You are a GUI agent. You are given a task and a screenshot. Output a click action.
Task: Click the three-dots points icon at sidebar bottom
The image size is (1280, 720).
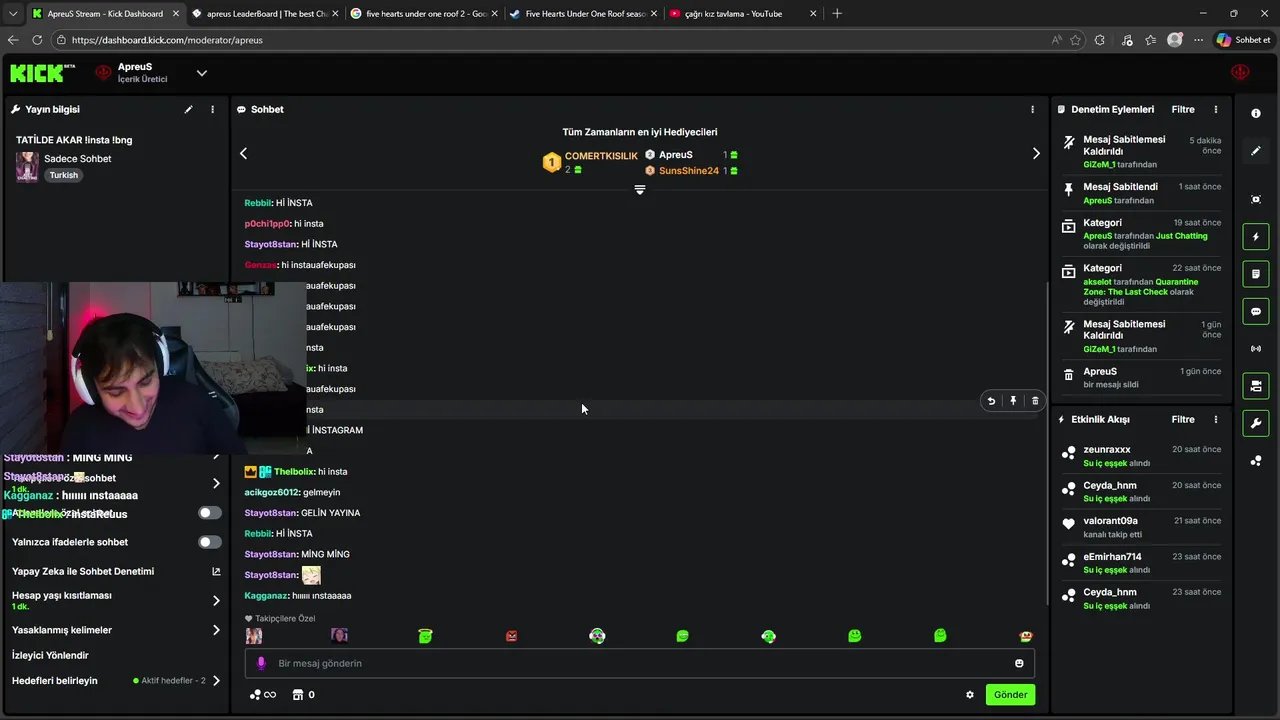[1256, 461]
